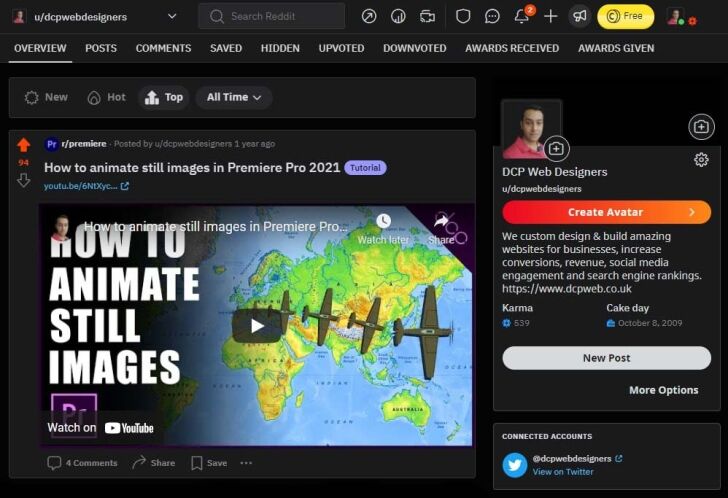Image resolution: width=728 pixels, height=498 pixels.
Task: Open the AWARDS RECEIVED tab
Action: (x=512, y=48)
